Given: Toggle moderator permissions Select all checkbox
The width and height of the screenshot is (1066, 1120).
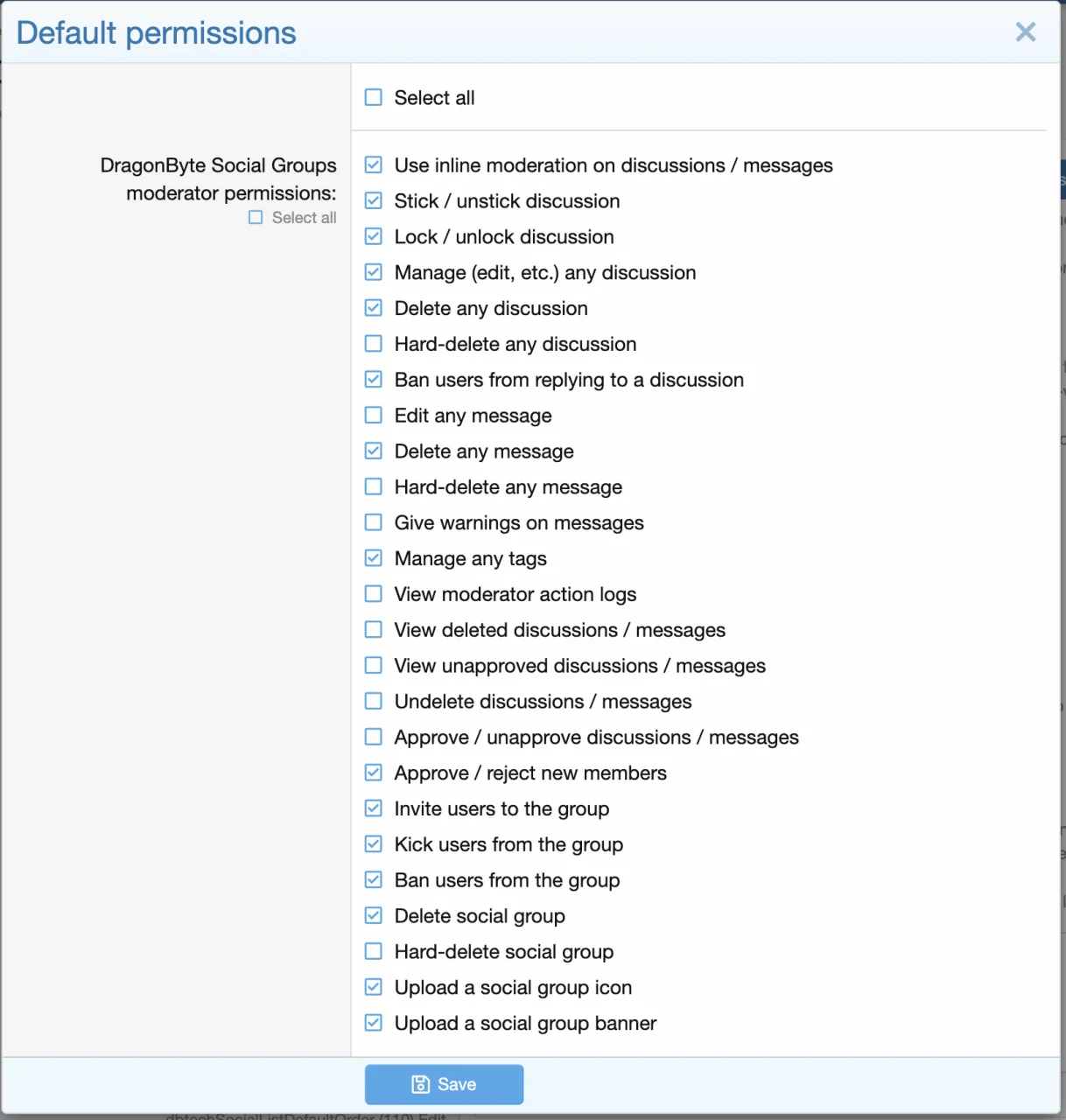Looking at the screenshot, I should 256,217.
